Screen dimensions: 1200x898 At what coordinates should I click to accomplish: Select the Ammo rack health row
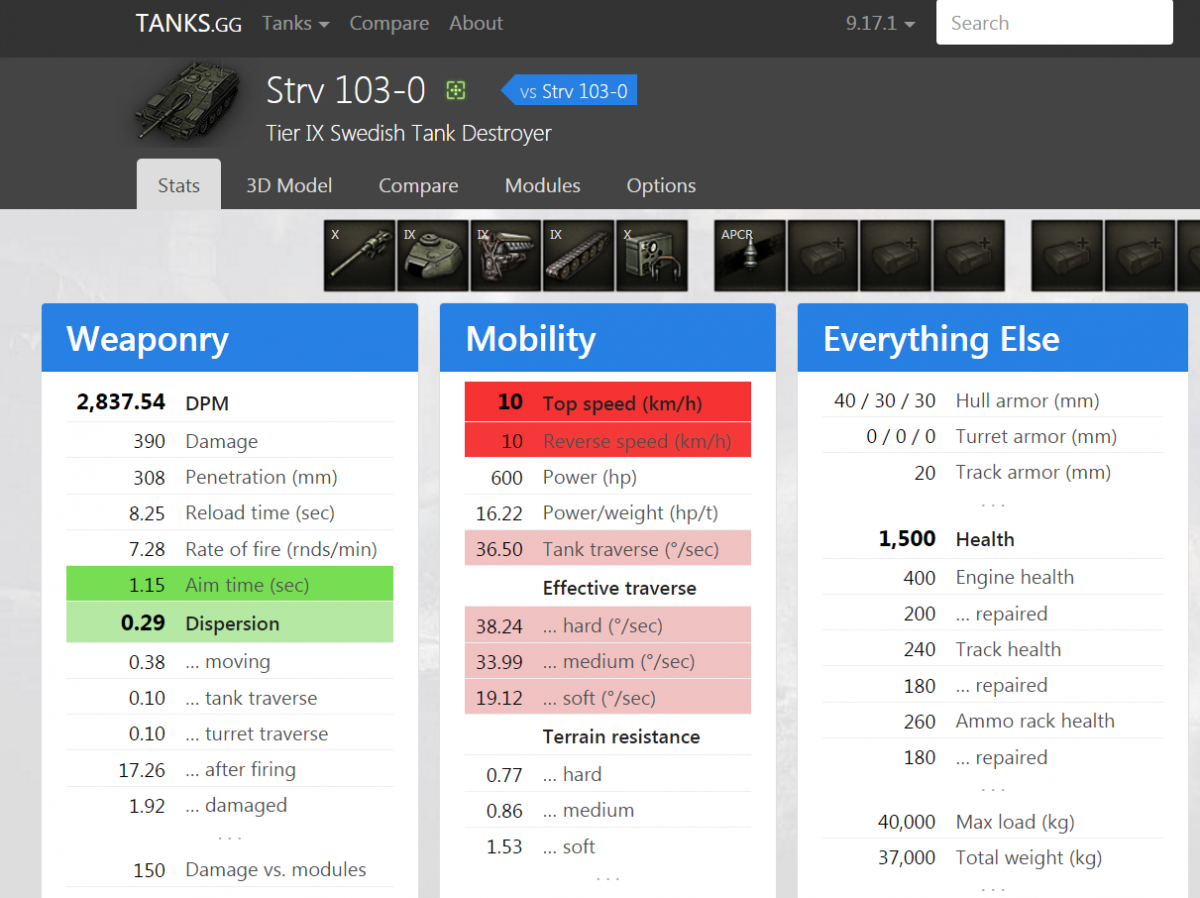(x=993, y=721)
